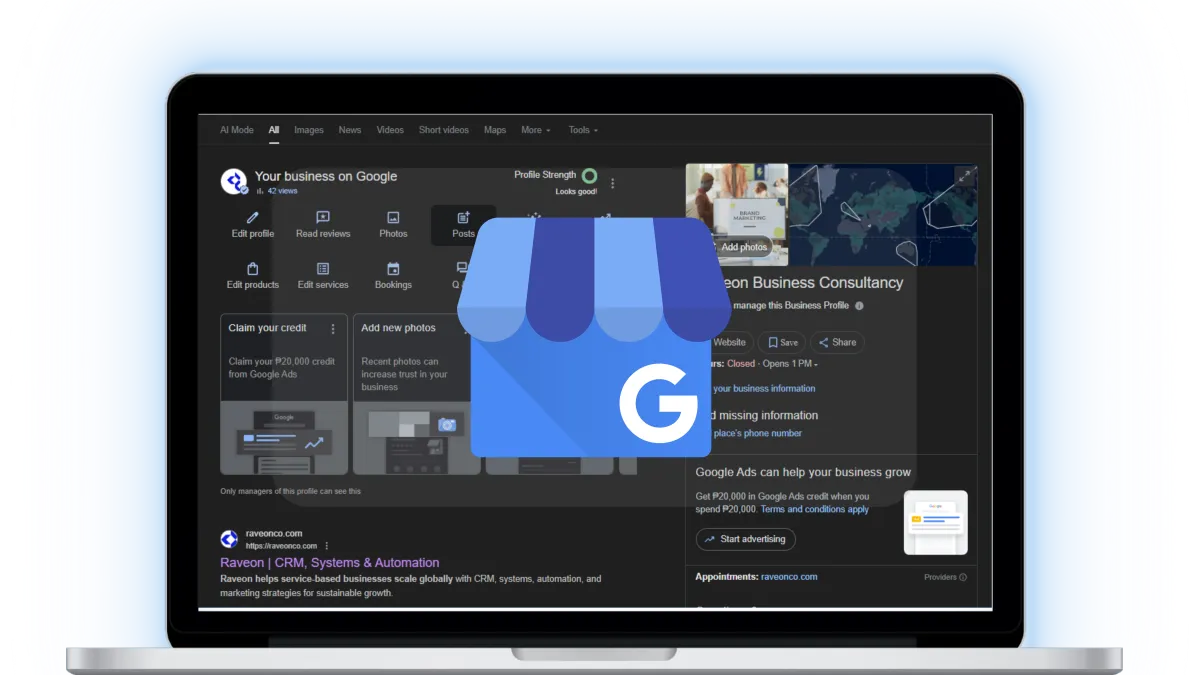Open the your business information link
1200x675 pixels.
763,388
